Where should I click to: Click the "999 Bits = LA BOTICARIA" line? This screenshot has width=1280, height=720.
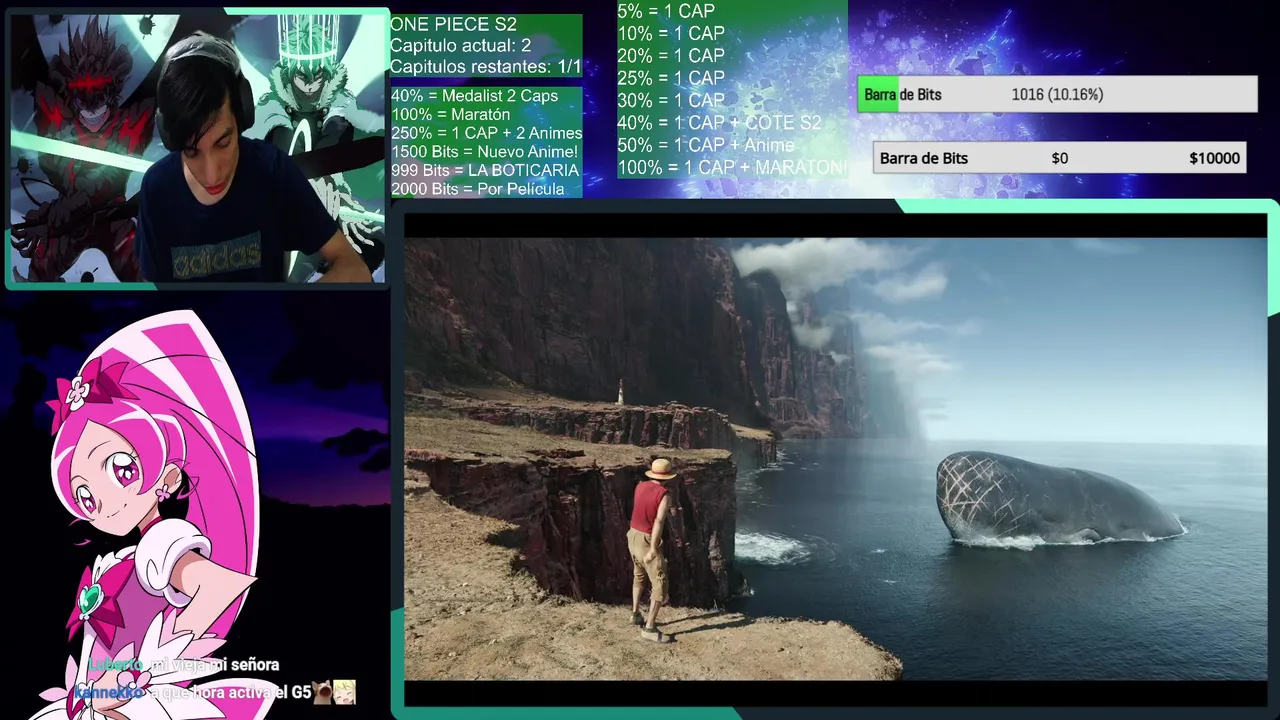tap(485, 171)
